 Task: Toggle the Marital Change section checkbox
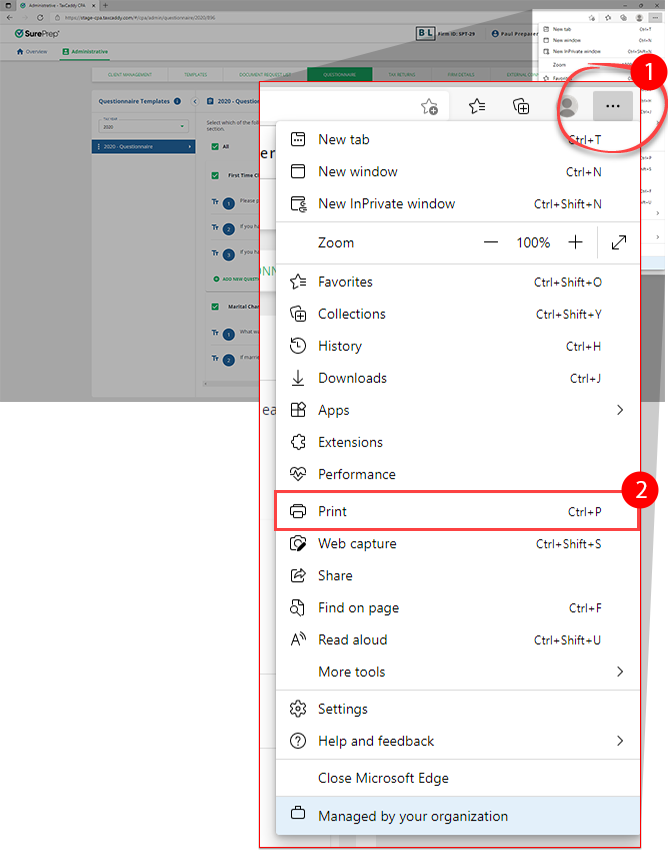(x=215, y=307)
